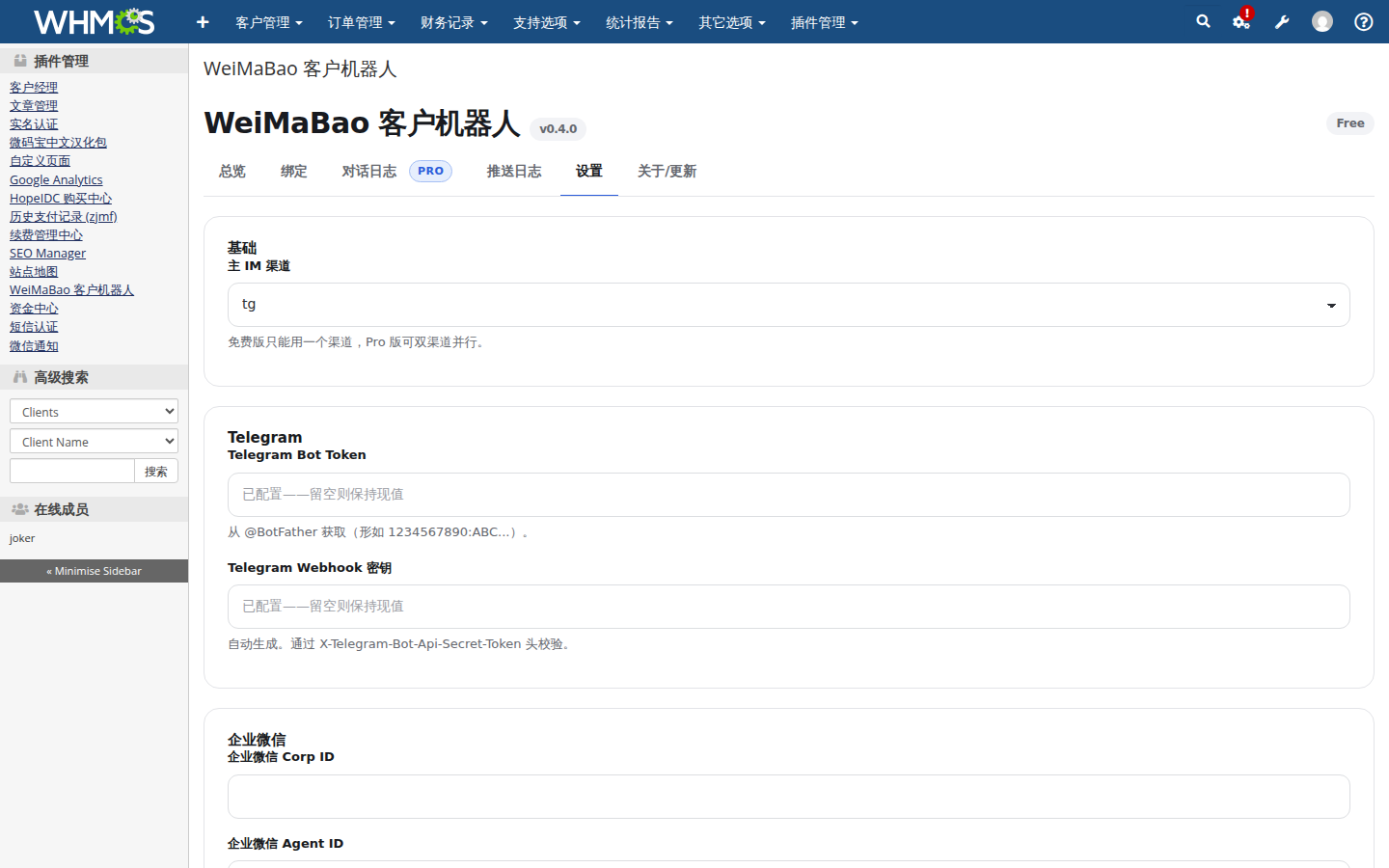Open the SEO Manager link
The image size is (1389, 868).
pos(47,253)
